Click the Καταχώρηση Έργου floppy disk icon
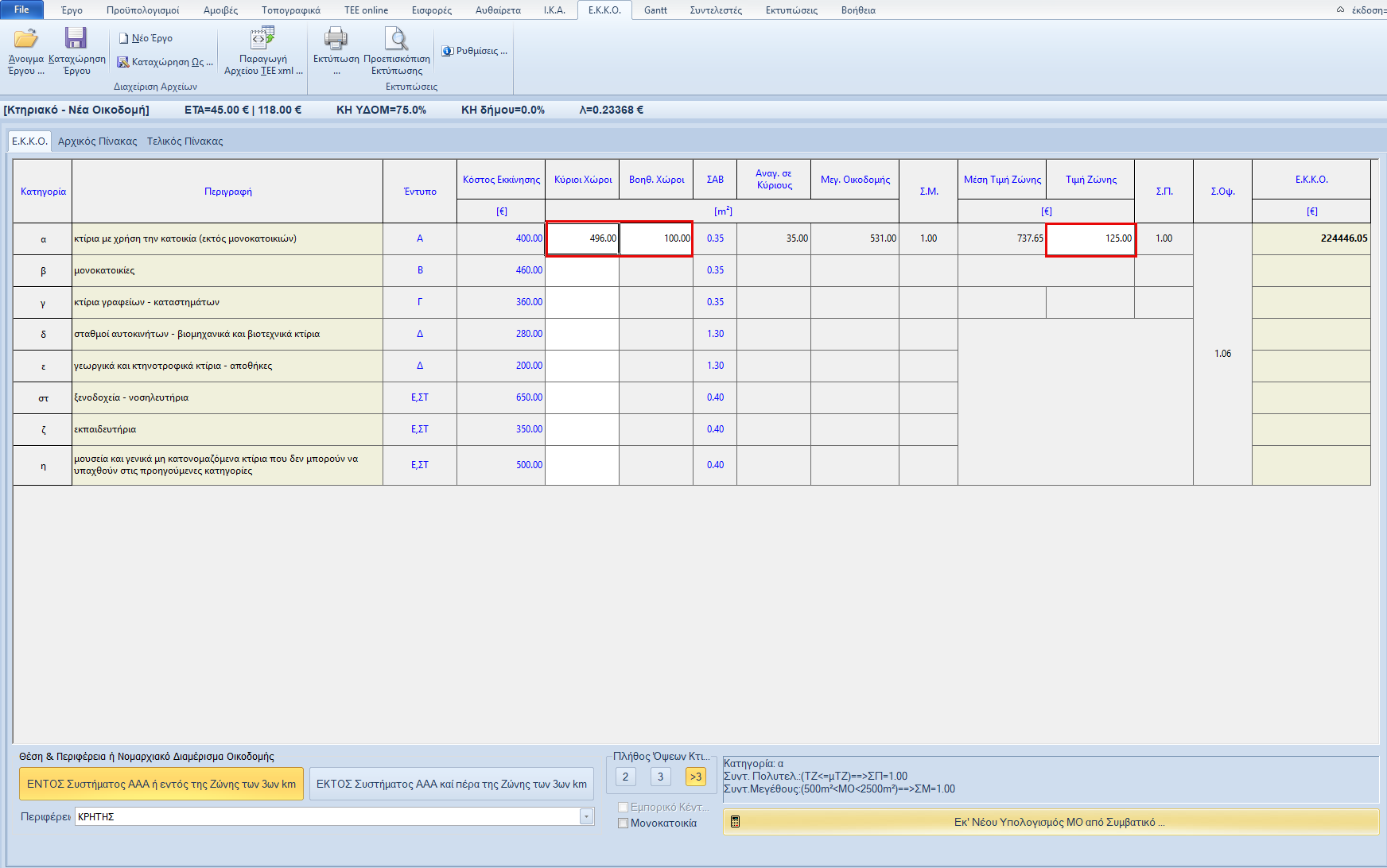This screenshot has width=1387, height=868. [76, 39]
